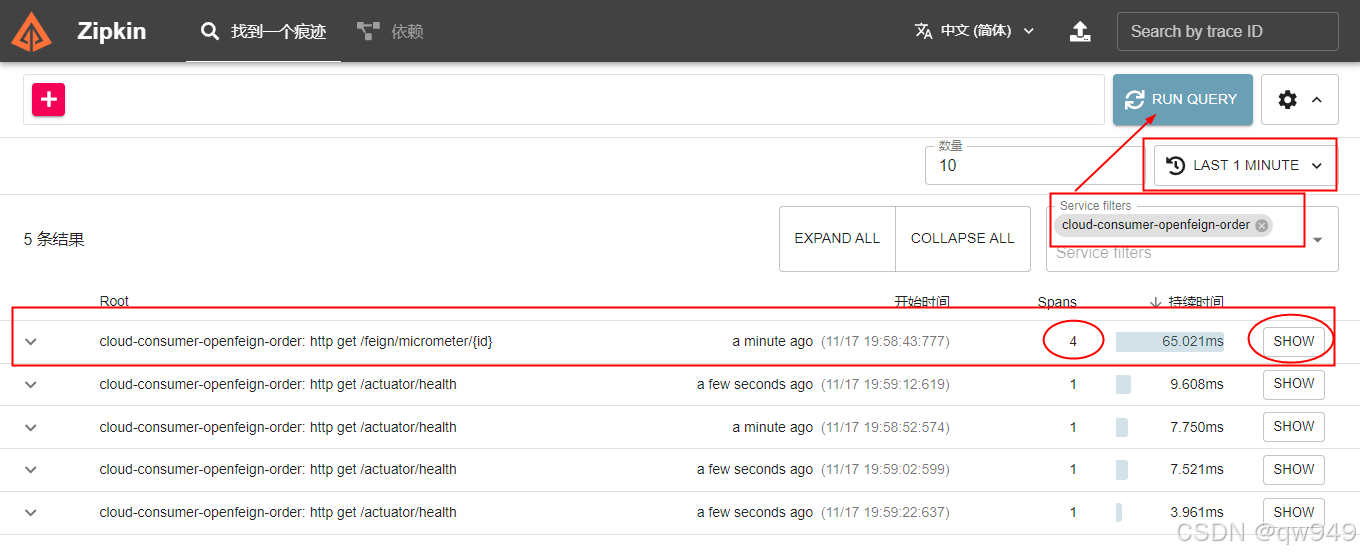Open the Service filters dropdown arrow
Viewport: 1360px width, 555px height.
click(x=1318, y=240)
